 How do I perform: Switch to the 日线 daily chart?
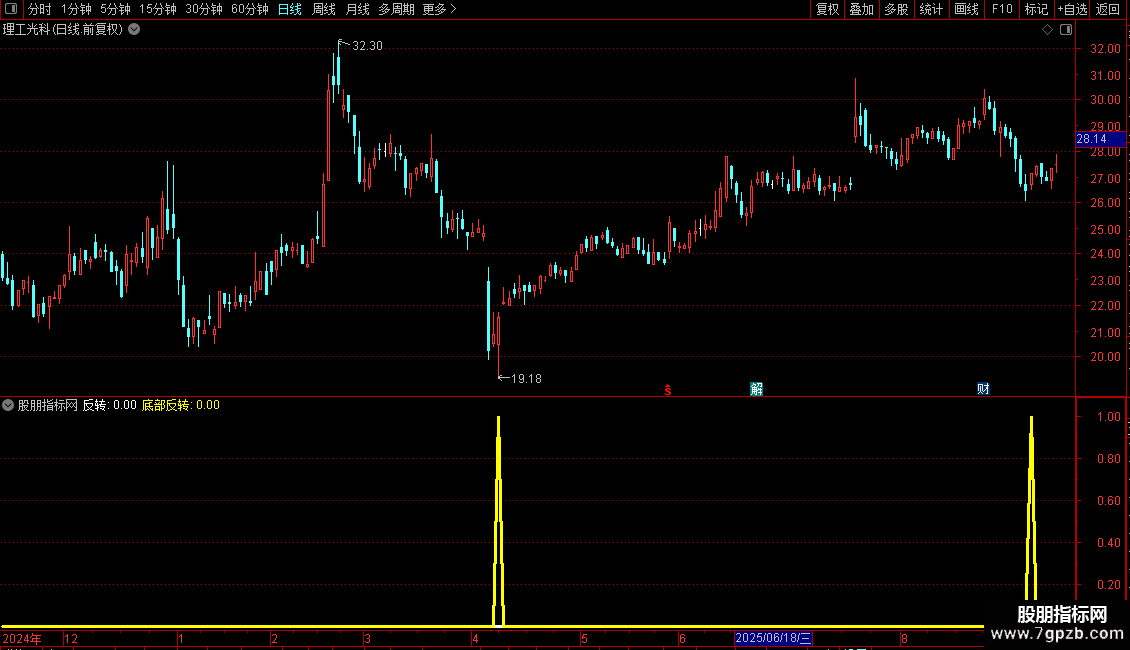point(290,9)
